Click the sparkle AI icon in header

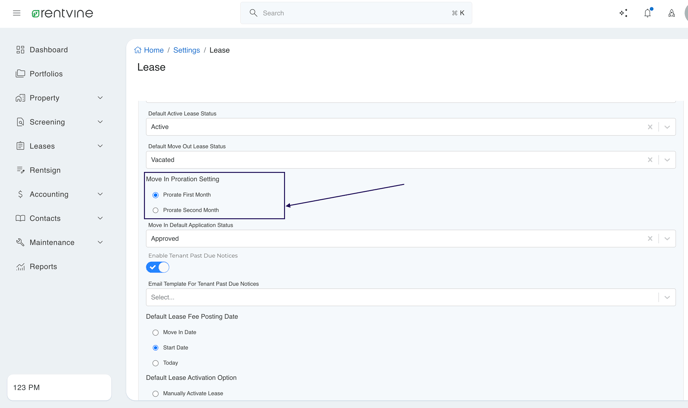(624, 13)
